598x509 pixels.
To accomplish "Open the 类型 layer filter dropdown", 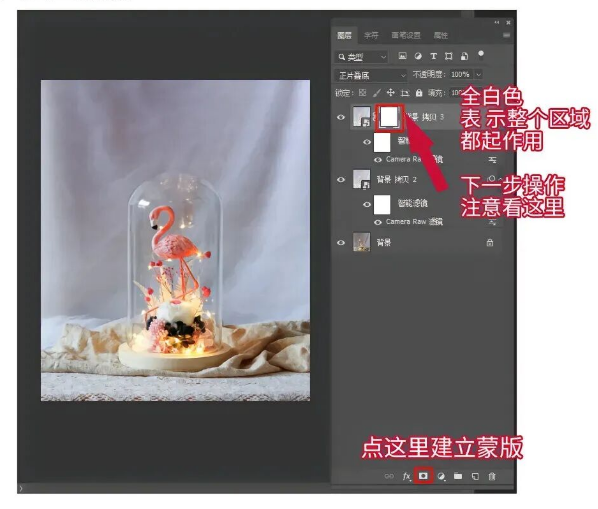I will (x=362, y=57).
